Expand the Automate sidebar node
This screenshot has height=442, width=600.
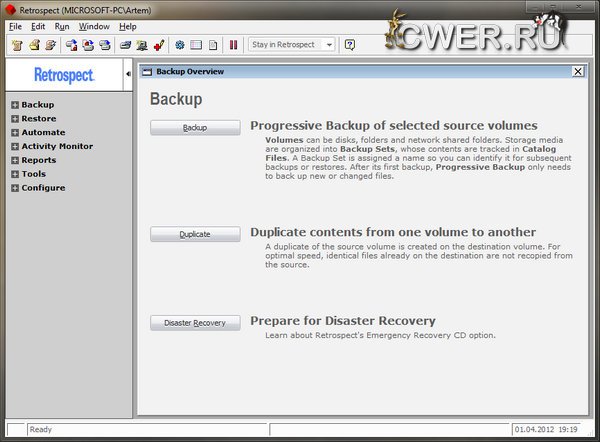15,133
